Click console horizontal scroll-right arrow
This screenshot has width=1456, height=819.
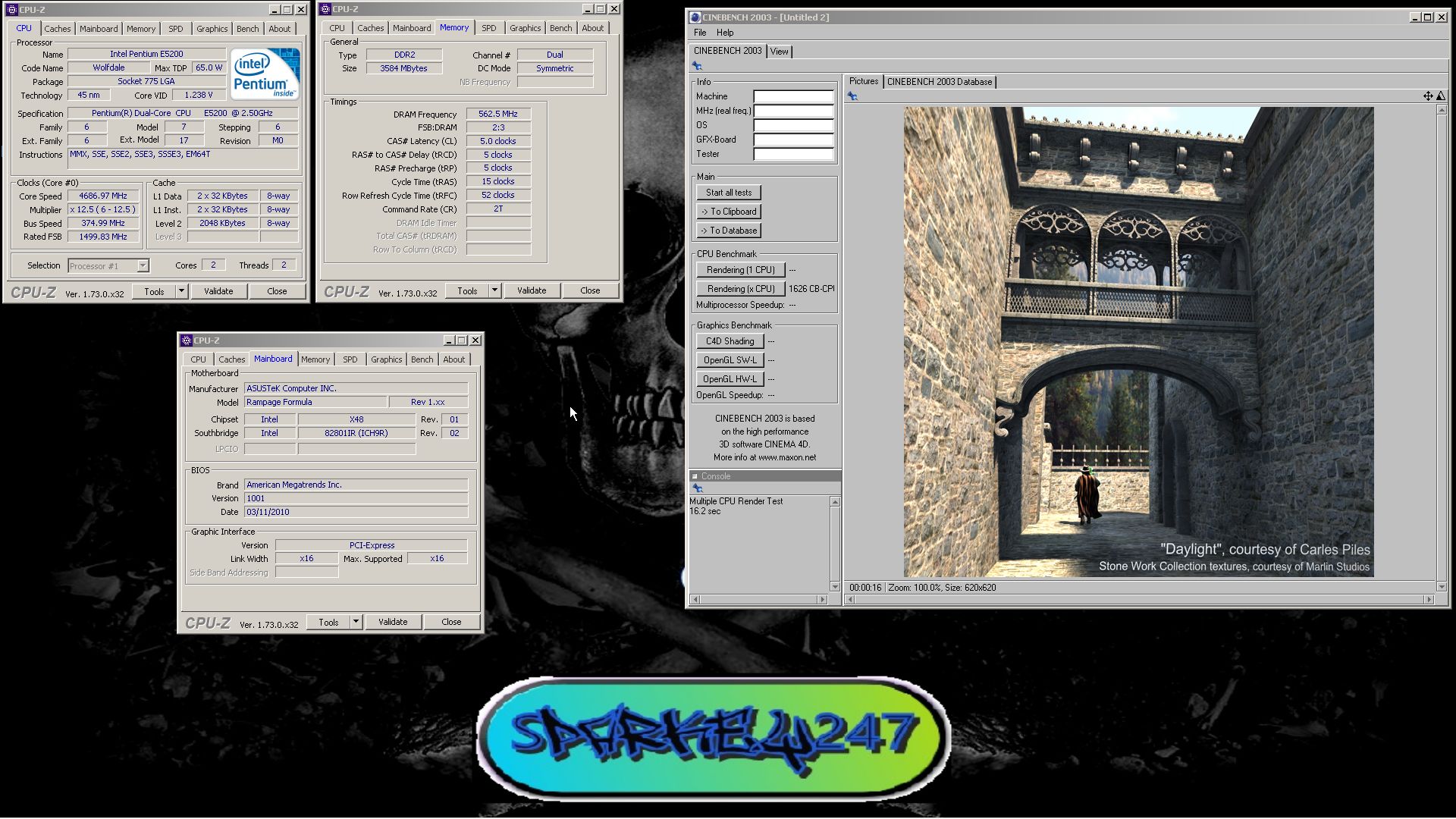tap(823, 600)
